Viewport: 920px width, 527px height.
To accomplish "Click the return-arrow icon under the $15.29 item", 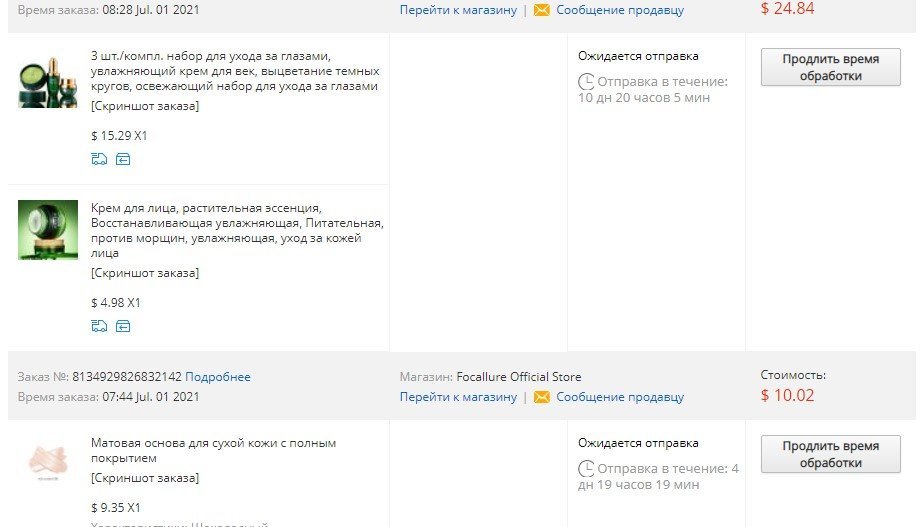I will click(x=123, y=159).
